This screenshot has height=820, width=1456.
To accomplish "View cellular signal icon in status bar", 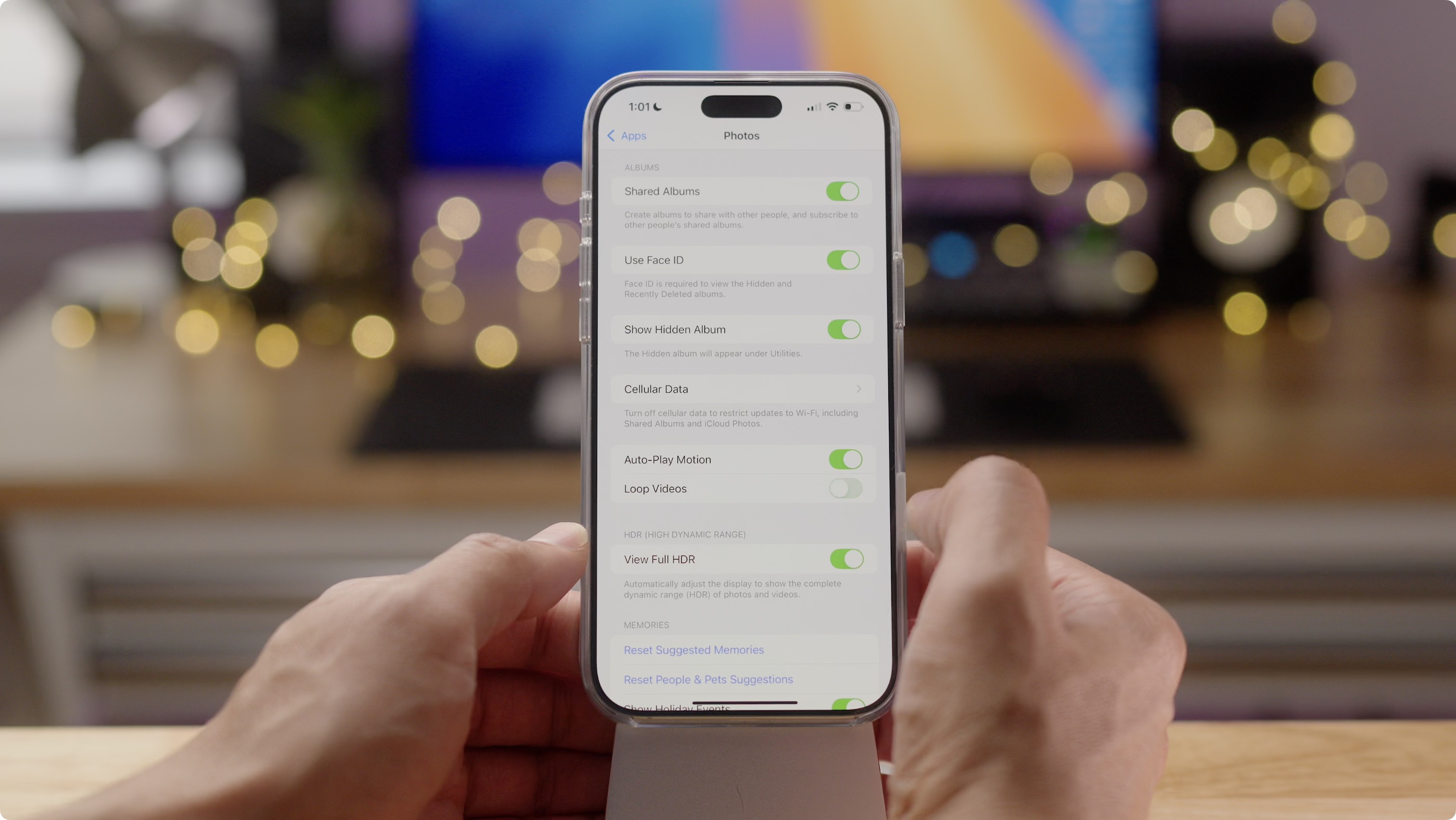I will [x=808, y=107].
